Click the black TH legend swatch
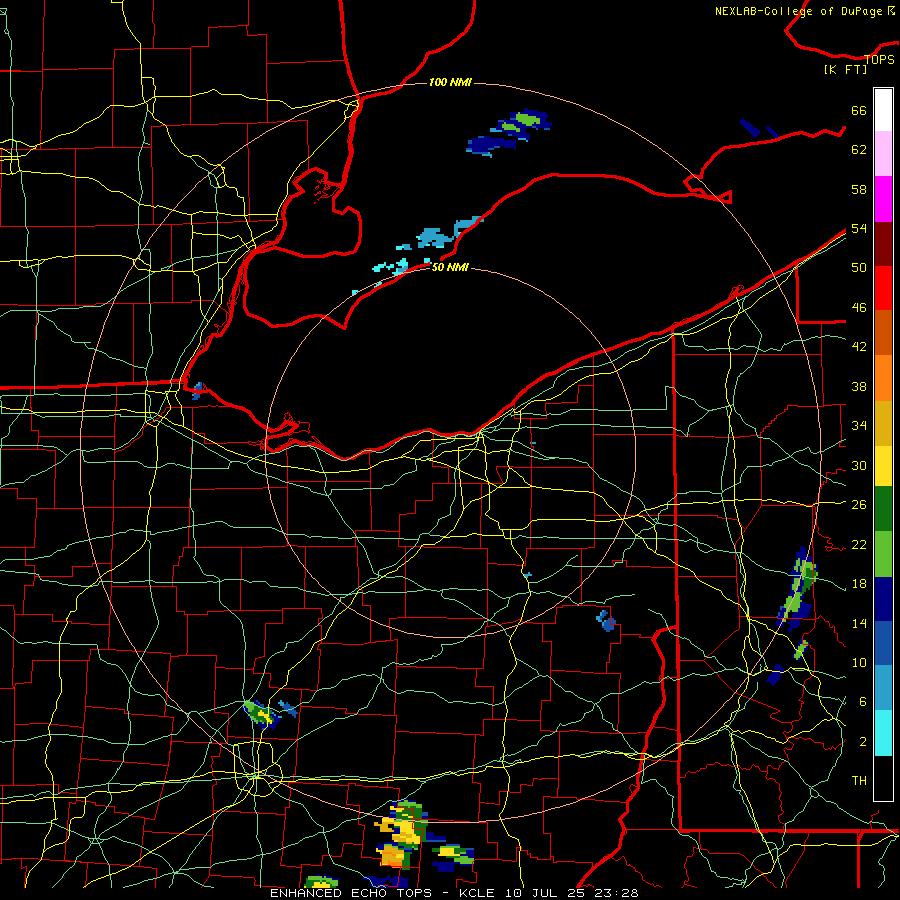 click(883, 778)
